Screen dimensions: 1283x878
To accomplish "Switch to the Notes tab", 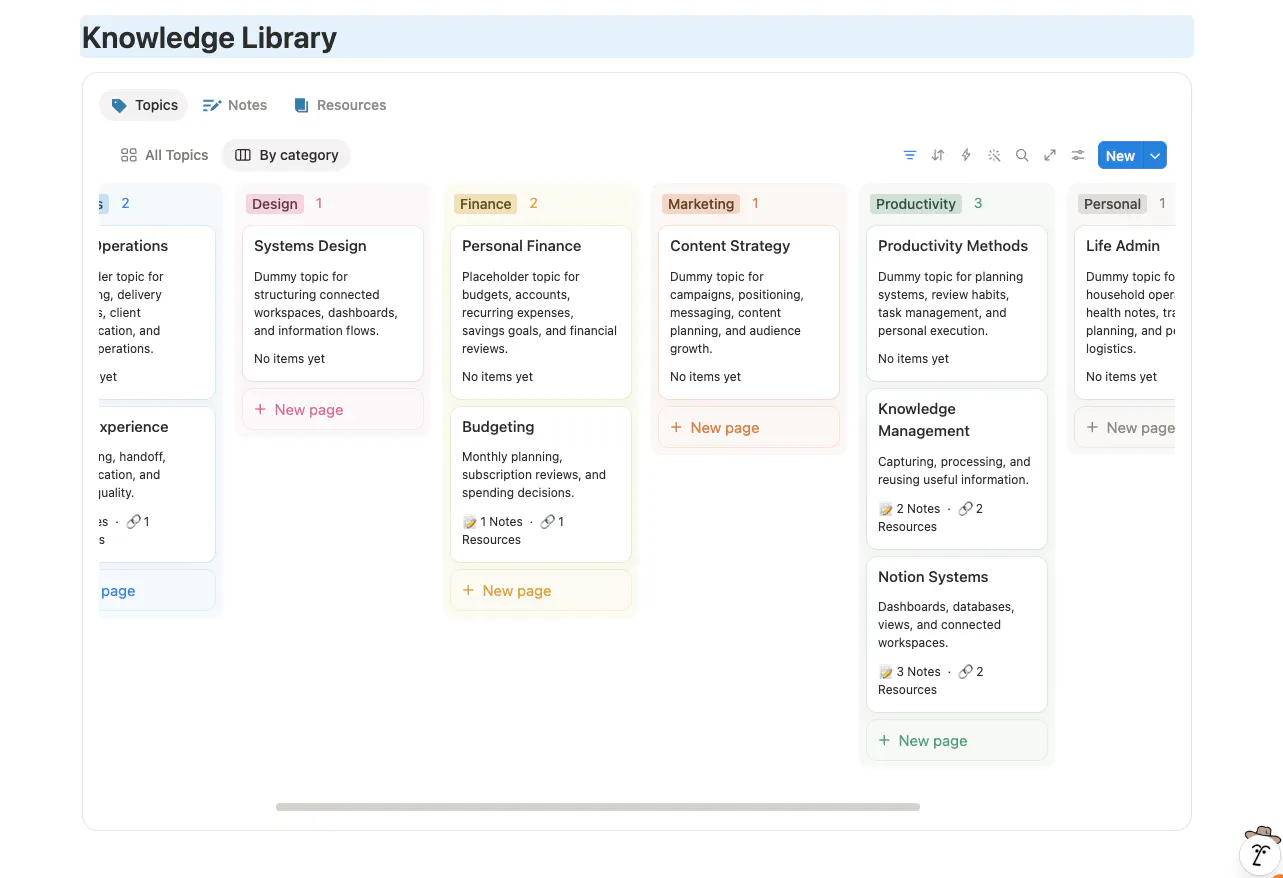I will pos(235,105).
